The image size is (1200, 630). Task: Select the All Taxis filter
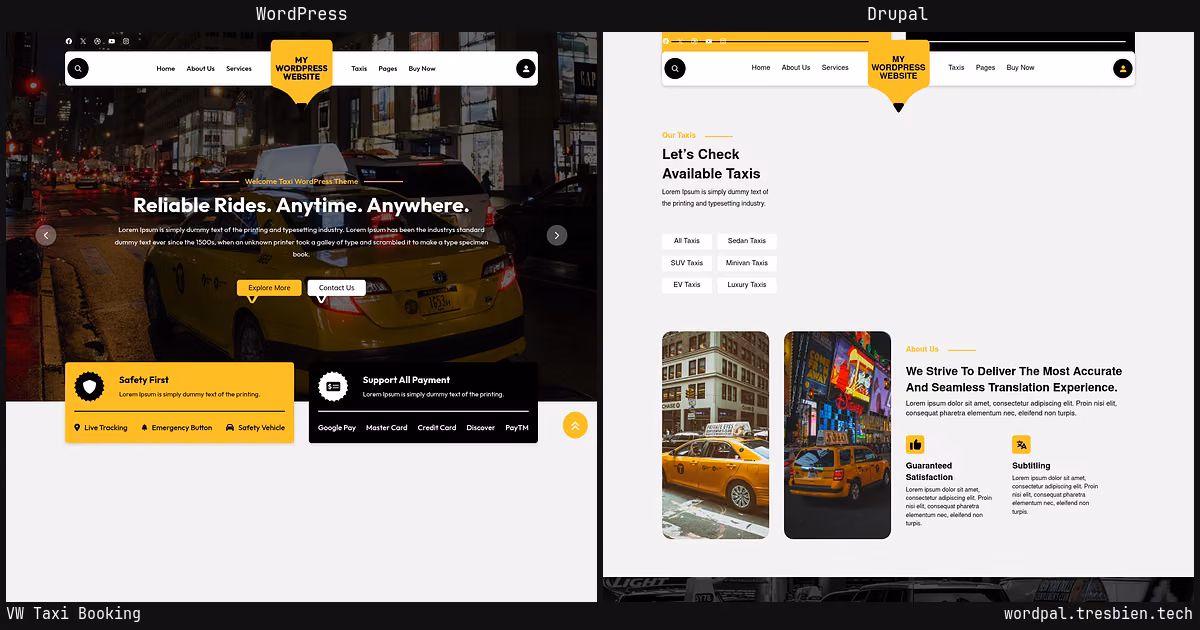point(687,241)
